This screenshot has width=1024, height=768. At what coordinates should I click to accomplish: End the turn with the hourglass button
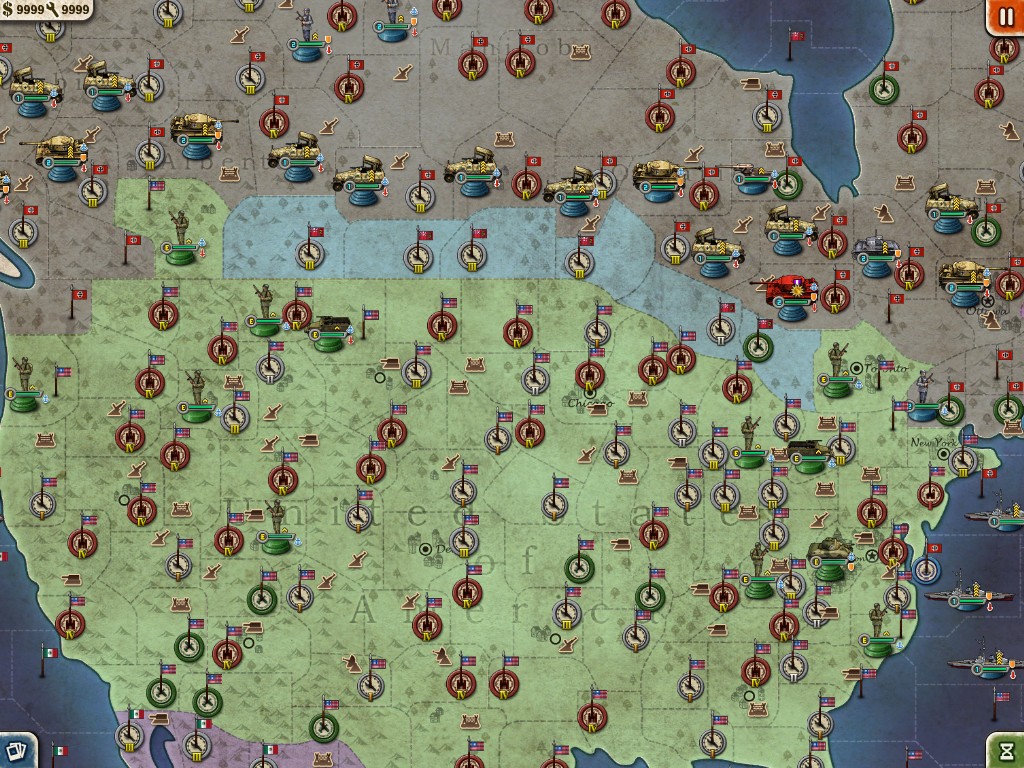1006,750
